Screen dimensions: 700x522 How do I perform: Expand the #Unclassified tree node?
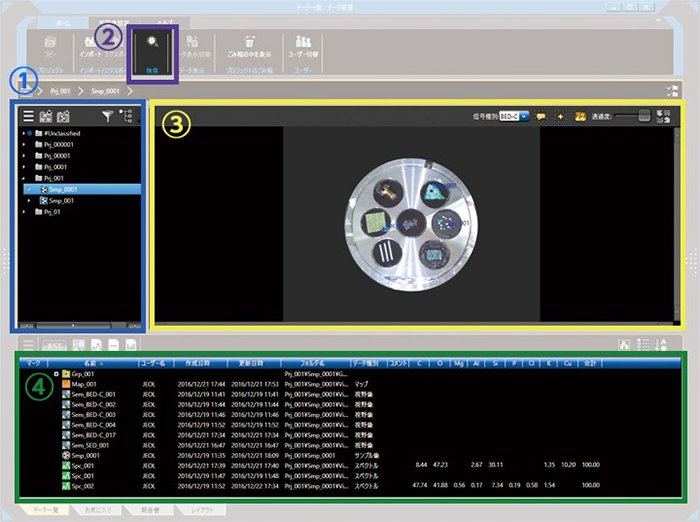coord(25,132)
